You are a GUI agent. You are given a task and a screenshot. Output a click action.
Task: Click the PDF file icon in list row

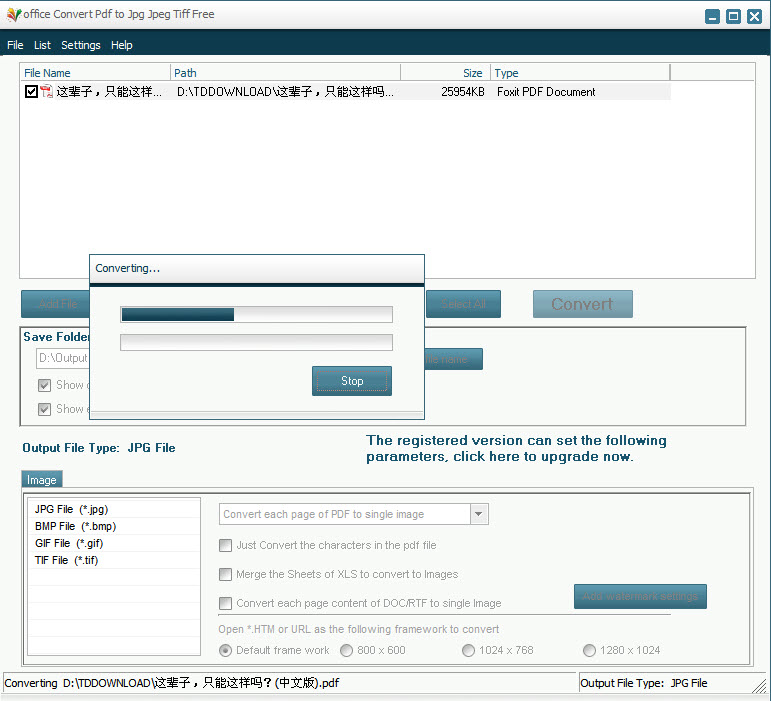click(46, 92)
